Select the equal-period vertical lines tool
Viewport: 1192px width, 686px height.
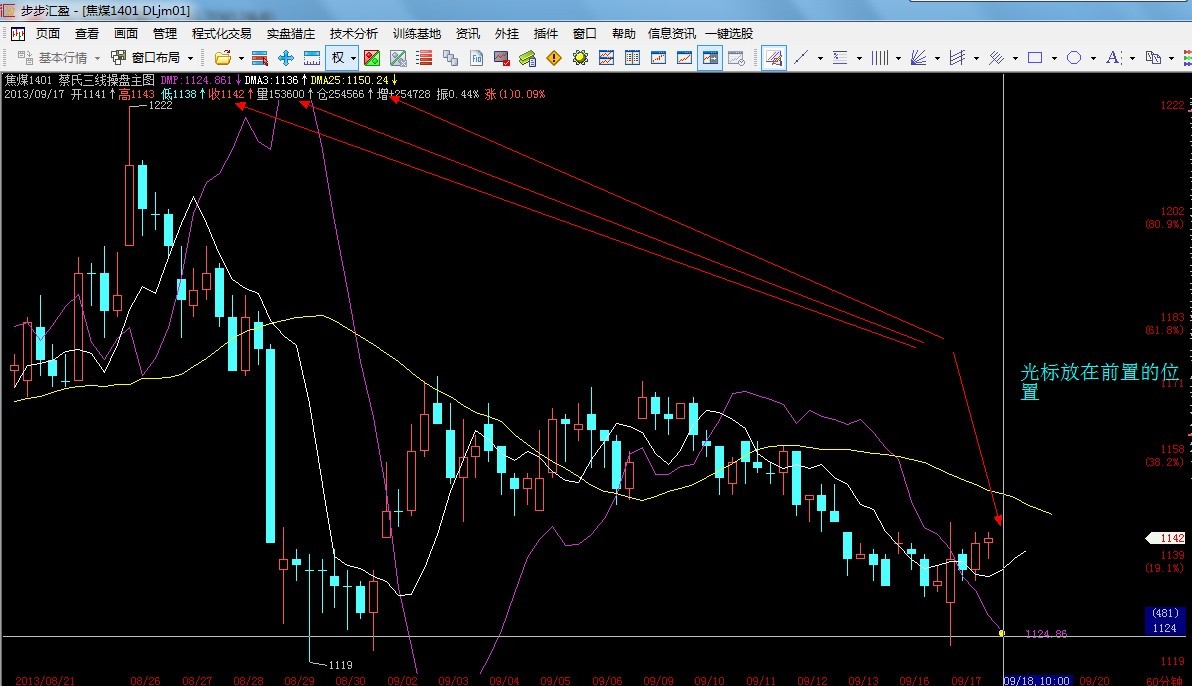click(x=879, y=58)
